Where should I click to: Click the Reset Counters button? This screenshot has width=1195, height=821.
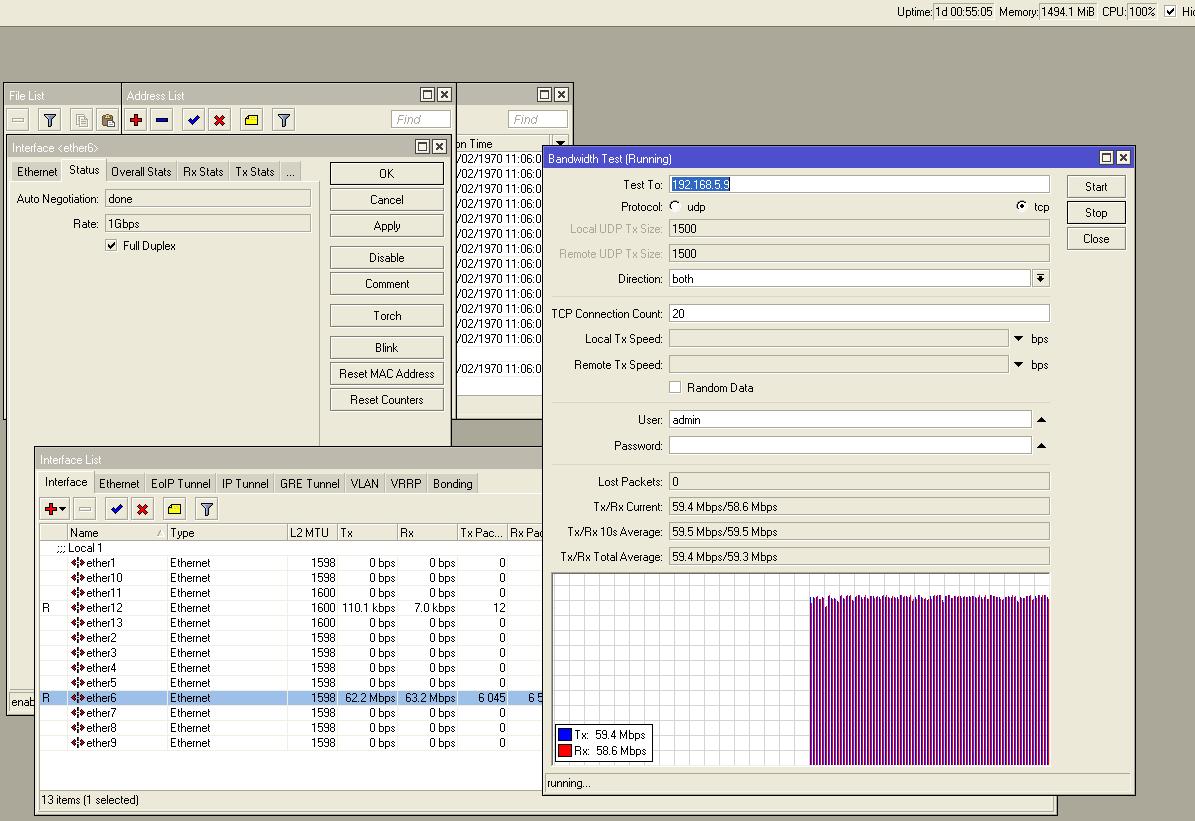386,399
